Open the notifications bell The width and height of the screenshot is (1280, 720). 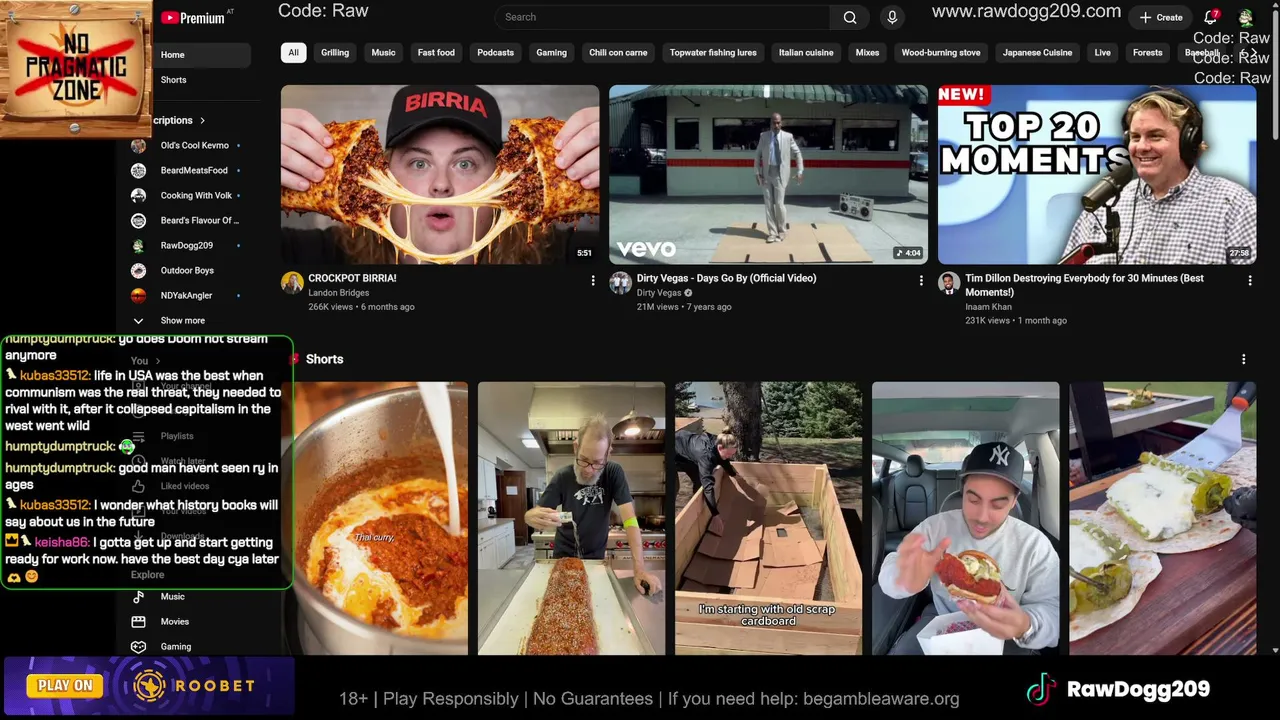click(1211, 17)
